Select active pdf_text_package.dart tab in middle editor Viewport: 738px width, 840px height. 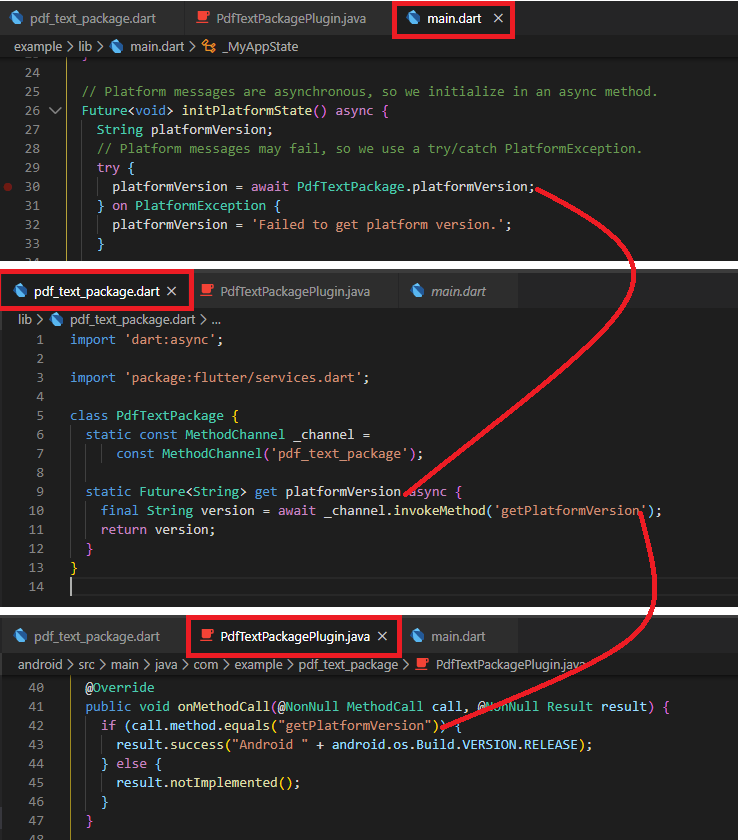pos(96,291)
